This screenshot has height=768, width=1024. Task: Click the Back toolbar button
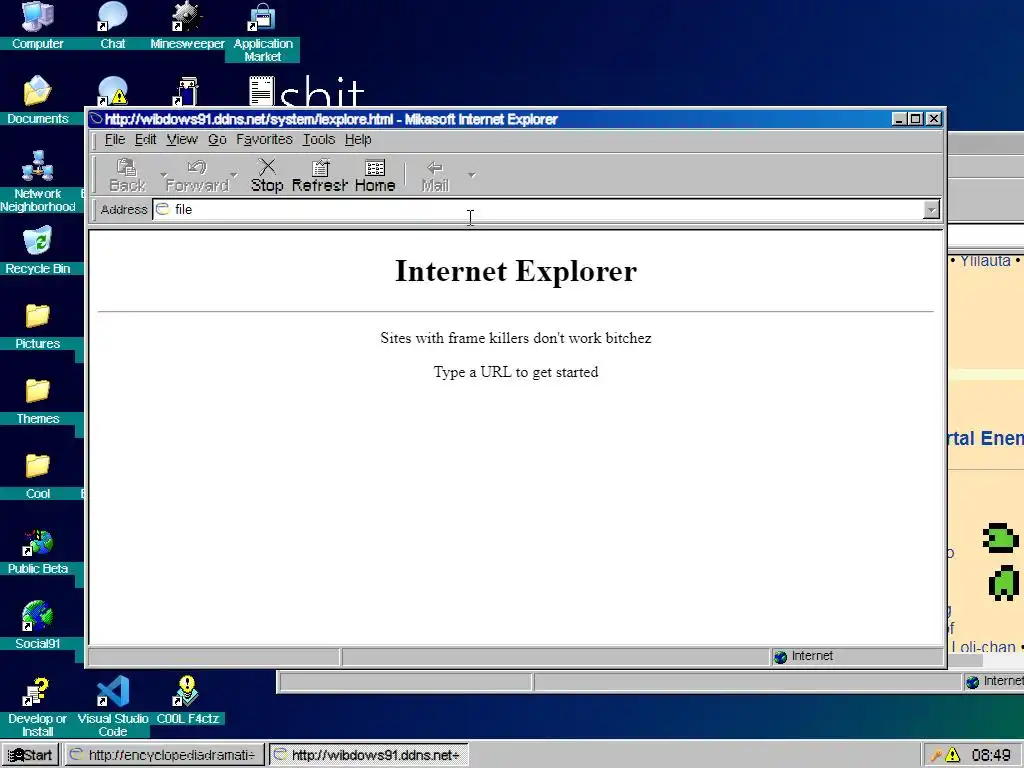[x=127, y=176]
